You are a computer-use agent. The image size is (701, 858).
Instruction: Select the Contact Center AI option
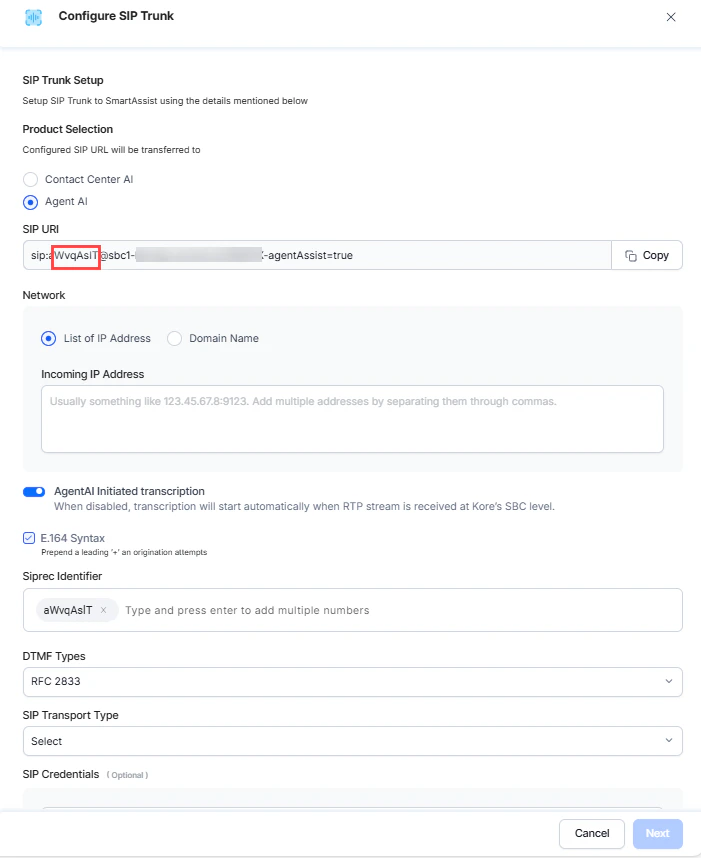tap(29, 179)
